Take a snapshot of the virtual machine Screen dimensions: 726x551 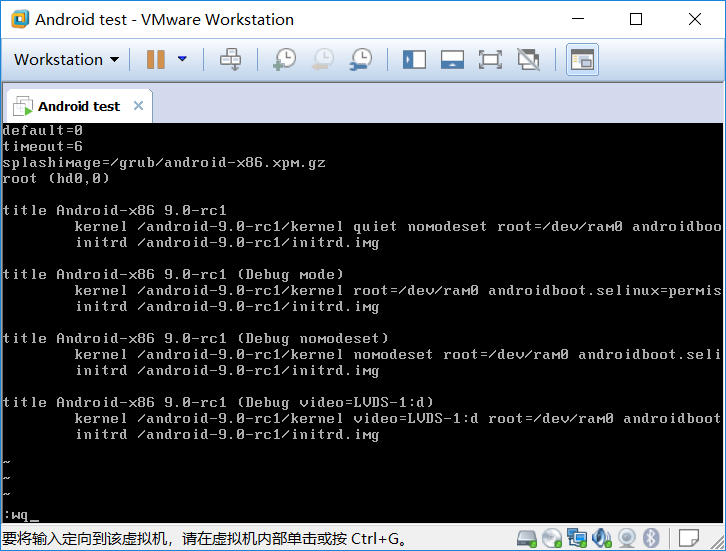(284, 59)
